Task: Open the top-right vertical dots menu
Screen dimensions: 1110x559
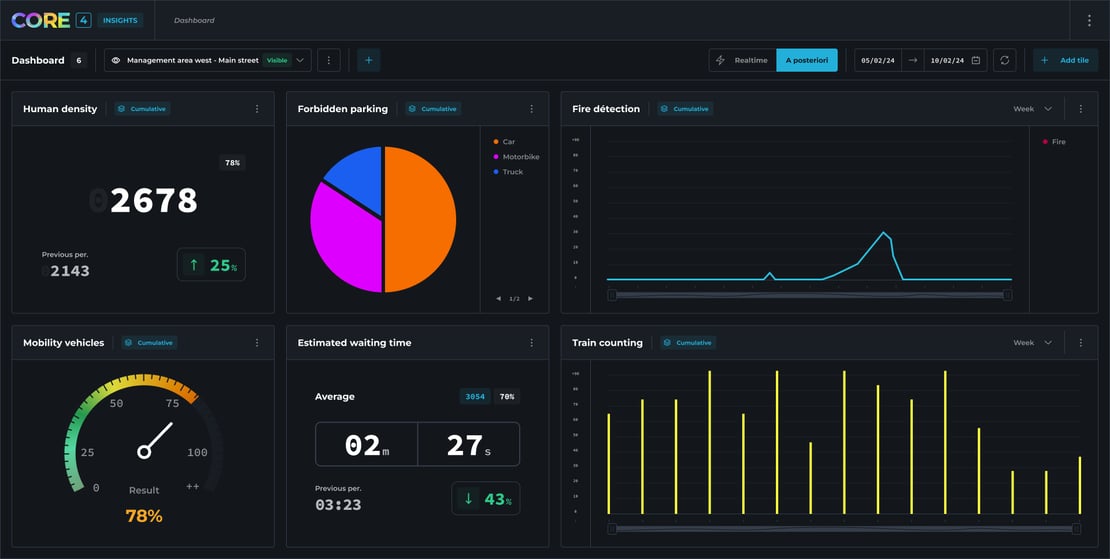Action: pos(1089,21)
